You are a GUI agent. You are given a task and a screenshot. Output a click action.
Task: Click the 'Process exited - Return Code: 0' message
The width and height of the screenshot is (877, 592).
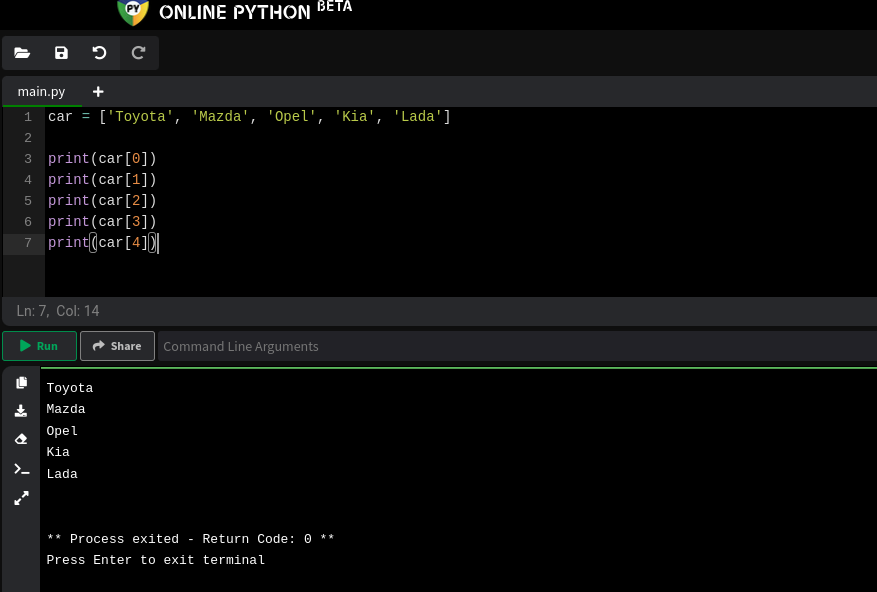[191, 539]
